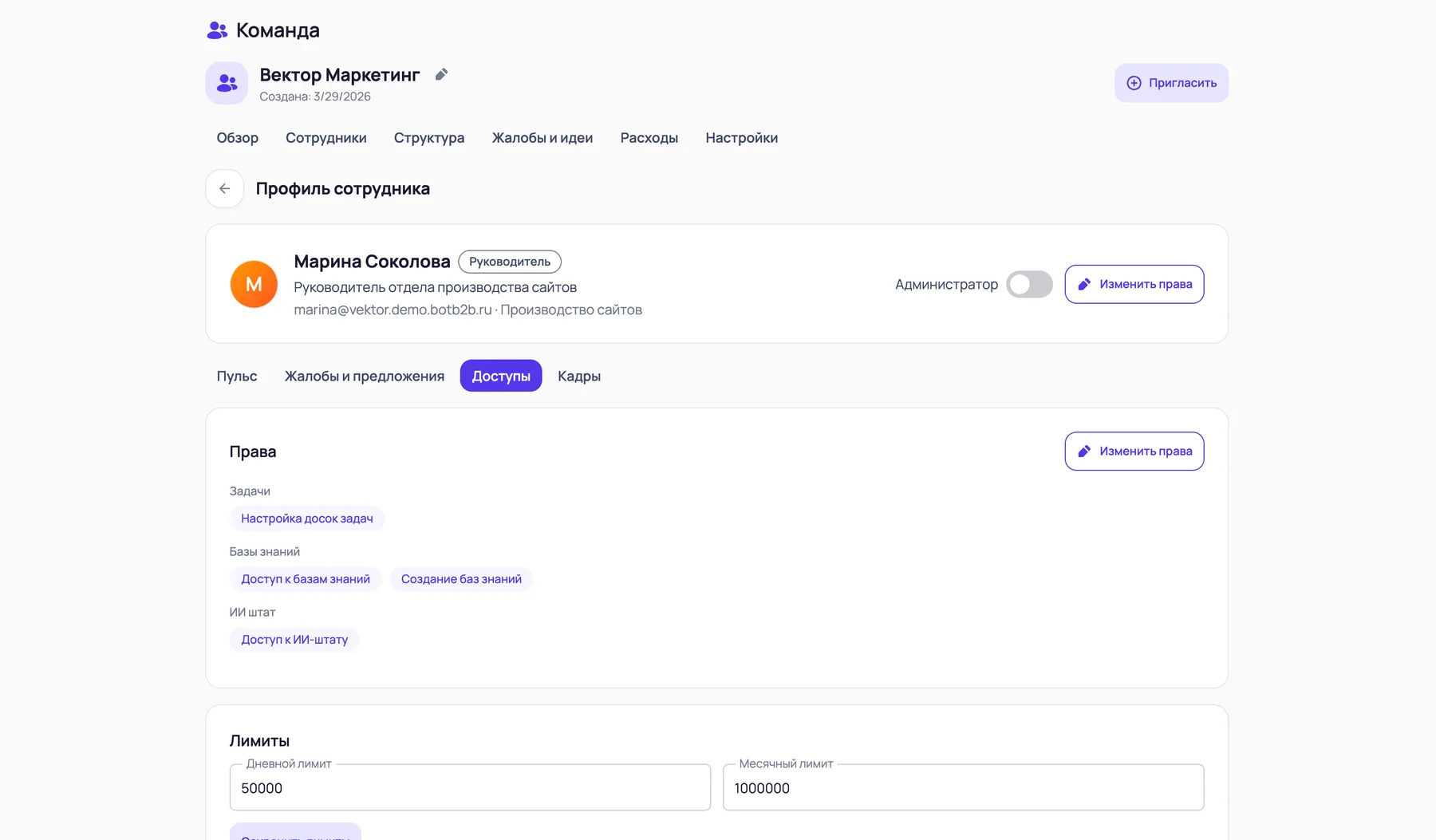Image resolution: width=1436 pixels, height=840 pixels.
Task: Click the Лимиты section heading
Action: click(259, 741)
